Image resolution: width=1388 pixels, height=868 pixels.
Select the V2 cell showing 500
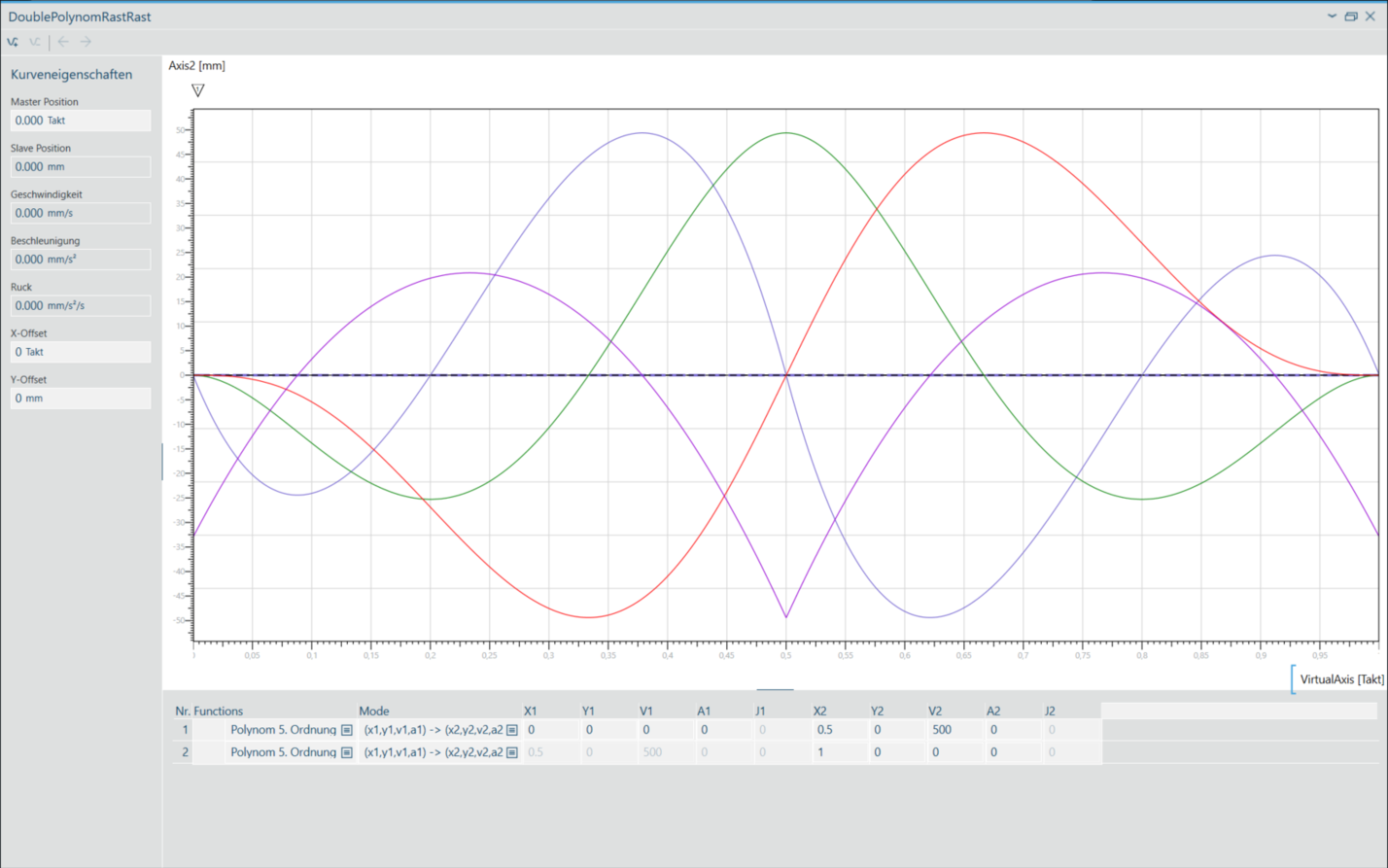tap(953, 730)
